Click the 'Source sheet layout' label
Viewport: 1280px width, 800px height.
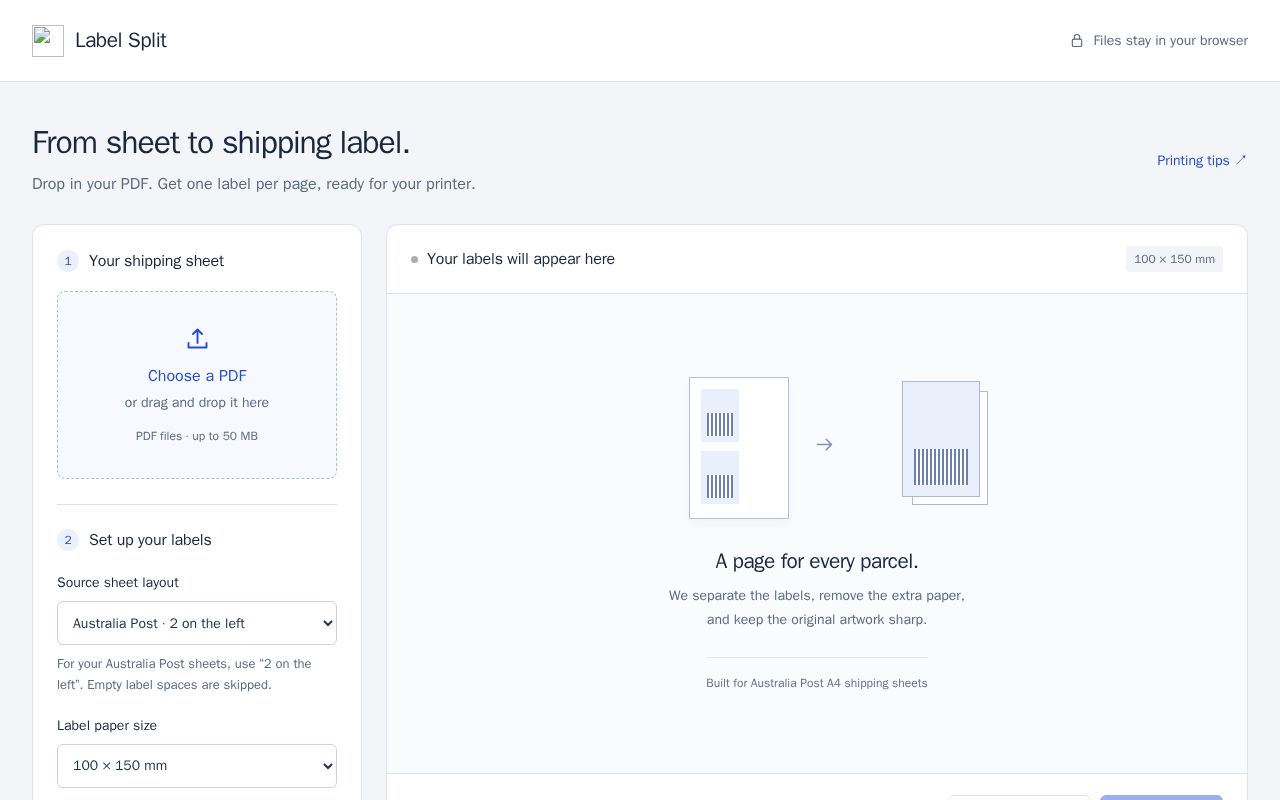point(118,583)
